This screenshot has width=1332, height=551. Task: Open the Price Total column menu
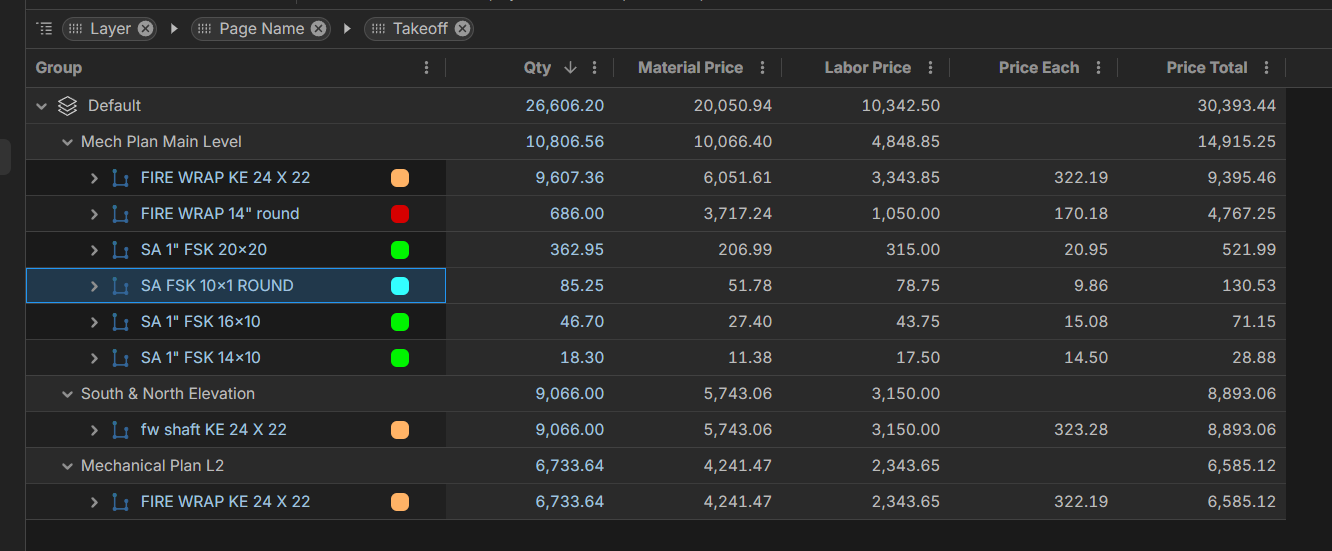pyautogui.click(x=1267, y=68)
